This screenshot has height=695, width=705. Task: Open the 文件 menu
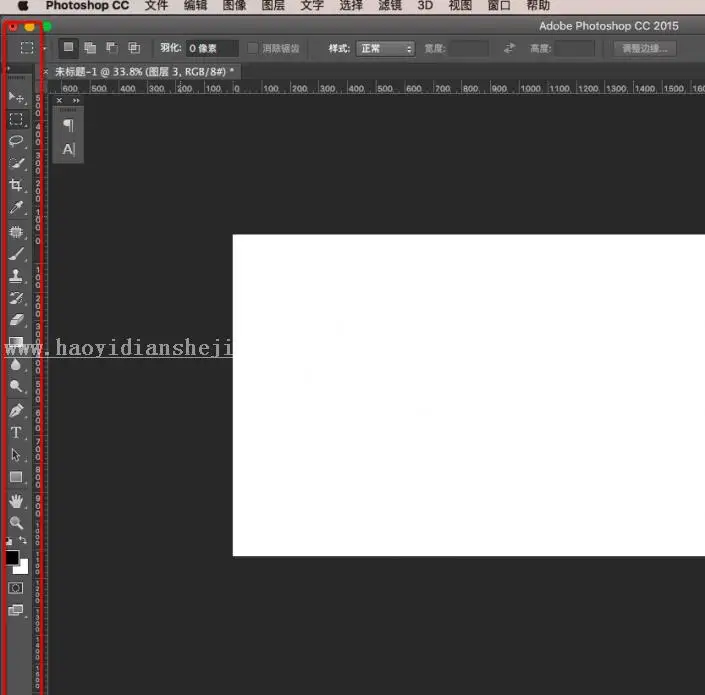pyautogui.click(x=156, y=6)
